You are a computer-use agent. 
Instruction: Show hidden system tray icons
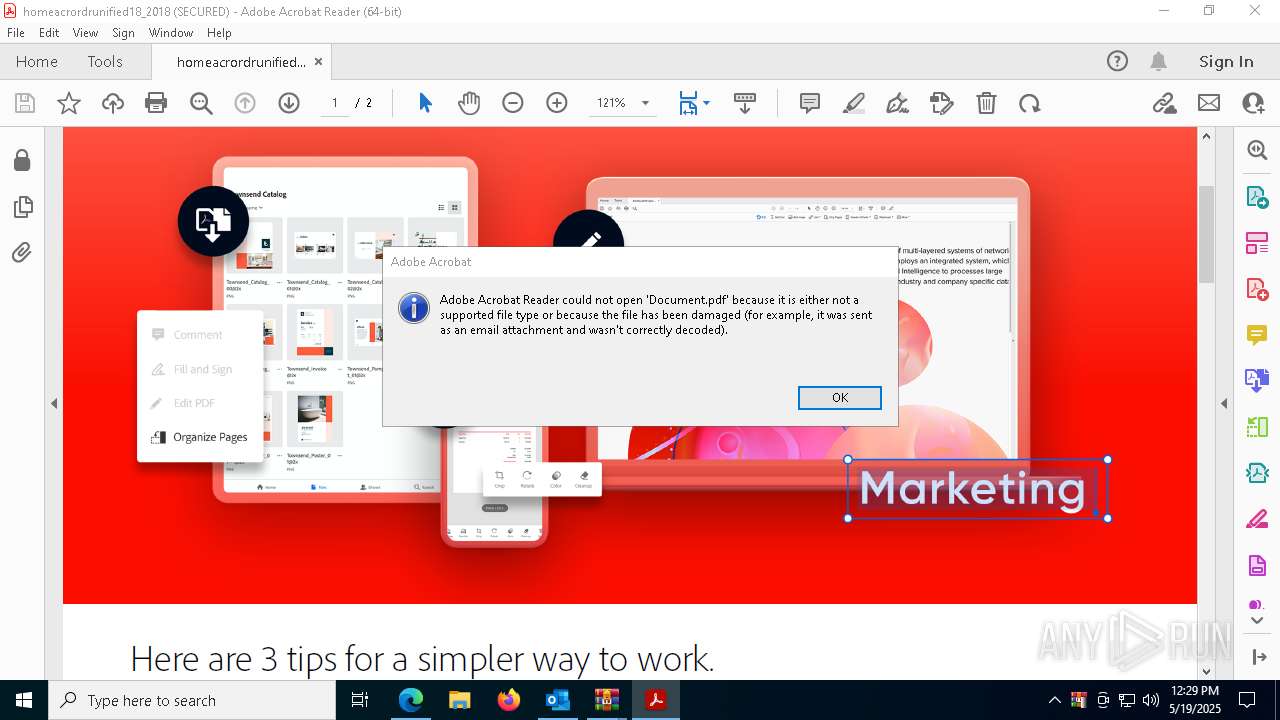[x=1054, y=700]
